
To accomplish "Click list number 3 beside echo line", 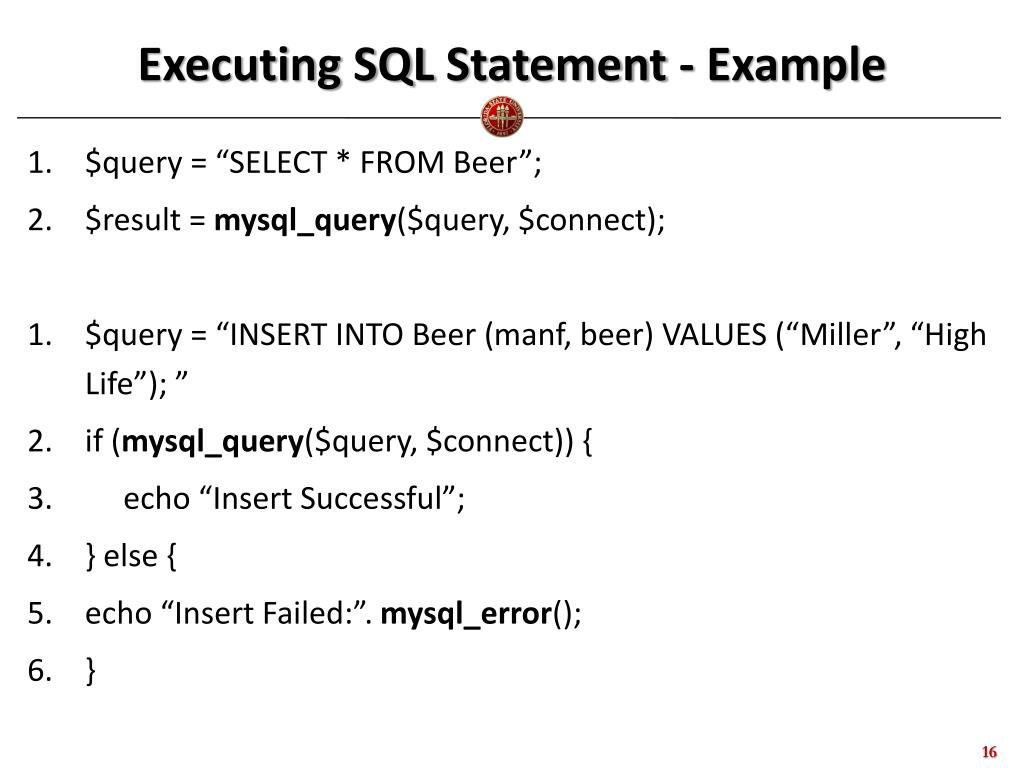I will point(40,499).
